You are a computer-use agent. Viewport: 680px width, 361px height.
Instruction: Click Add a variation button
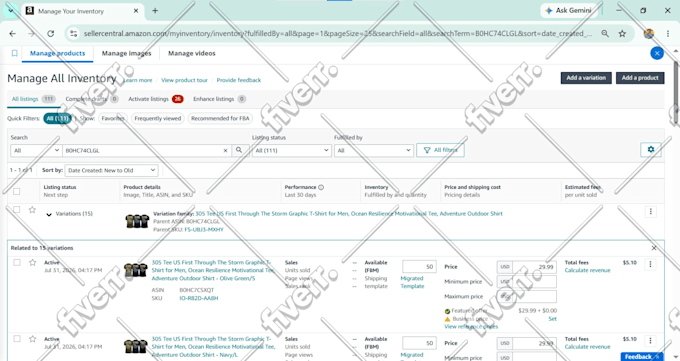[586, 78]
